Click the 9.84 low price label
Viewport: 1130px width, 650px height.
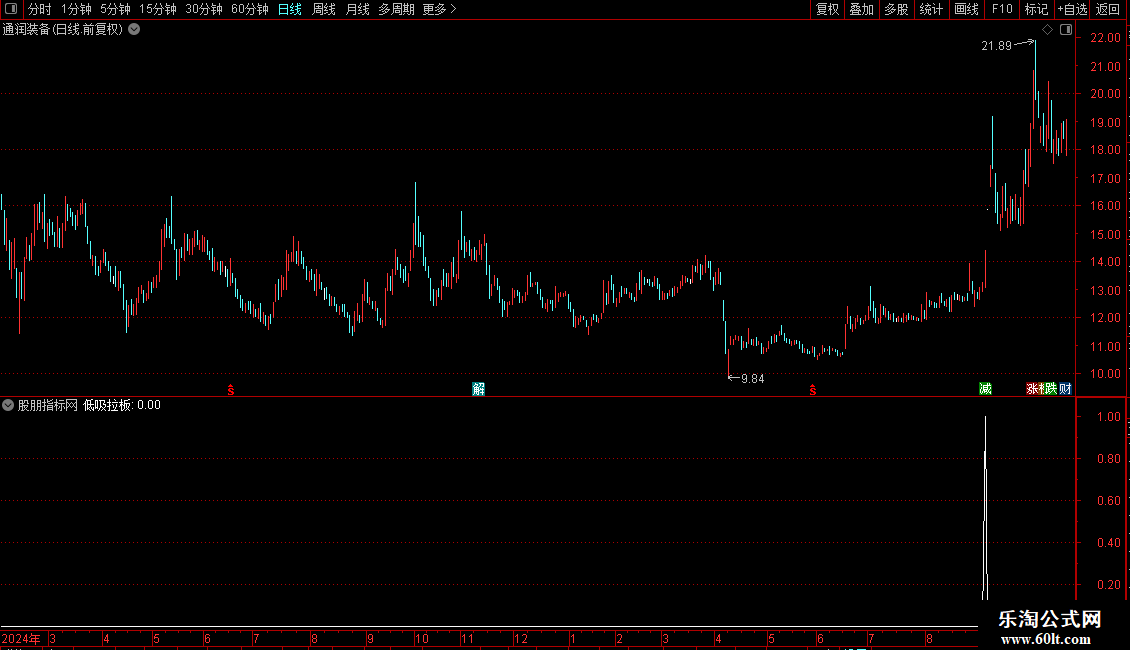pos(752,379)
